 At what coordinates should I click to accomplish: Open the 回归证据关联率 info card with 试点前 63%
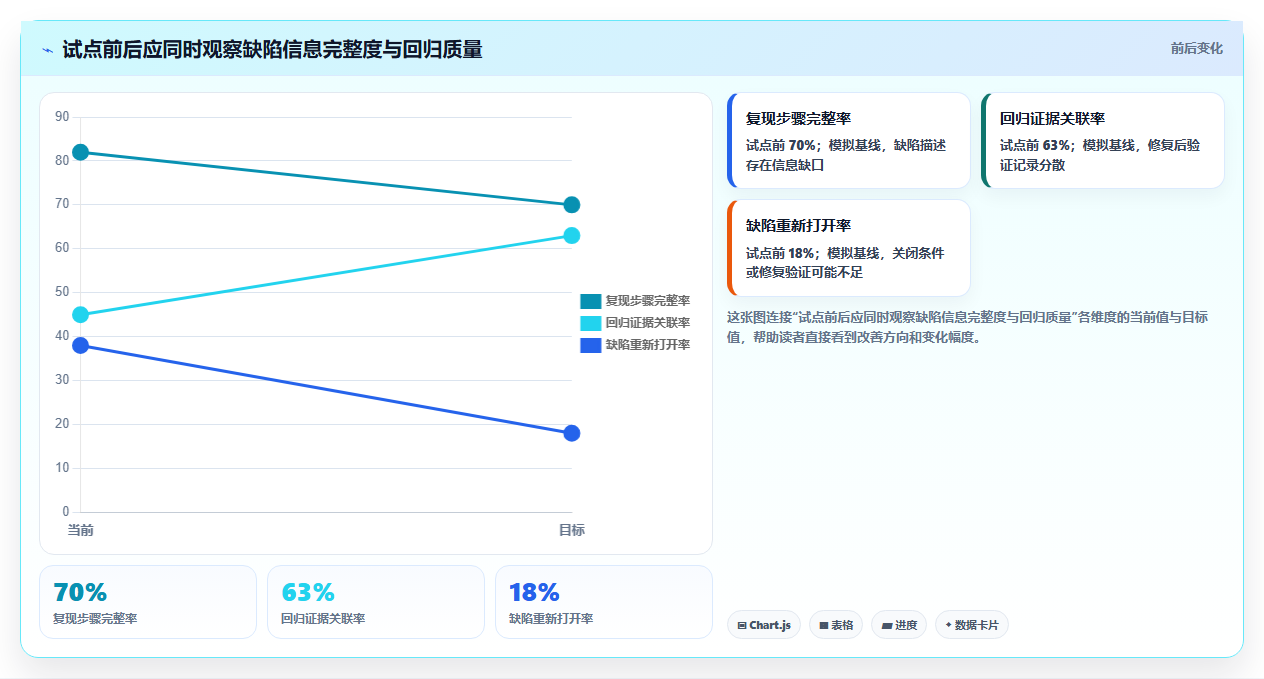[1103, 141]
